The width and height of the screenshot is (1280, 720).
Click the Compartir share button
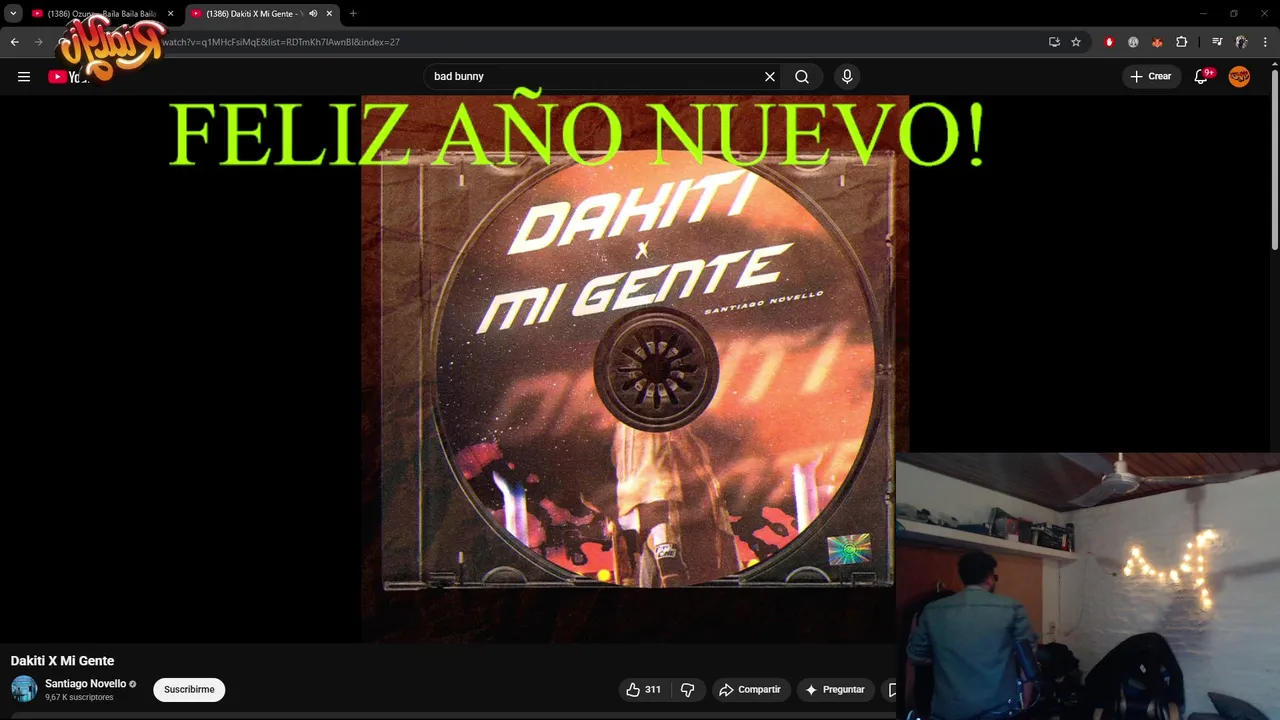(x=751, y=689)
